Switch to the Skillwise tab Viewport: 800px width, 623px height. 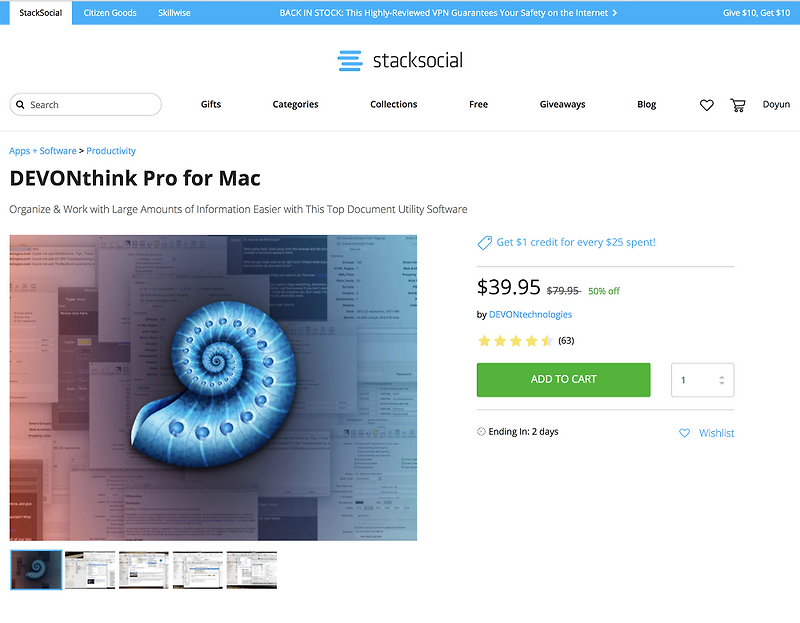pos(174,13)
